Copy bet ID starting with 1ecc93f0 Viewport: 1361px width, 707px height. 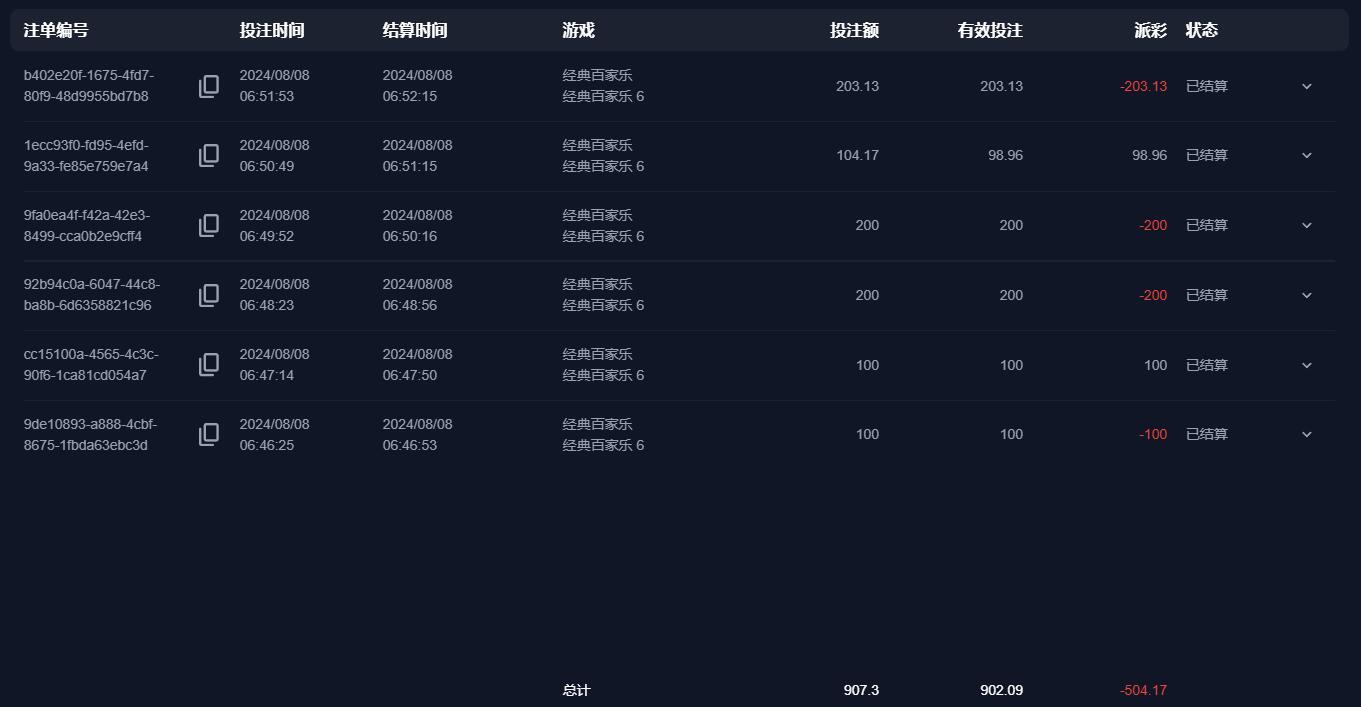point(208,155)
